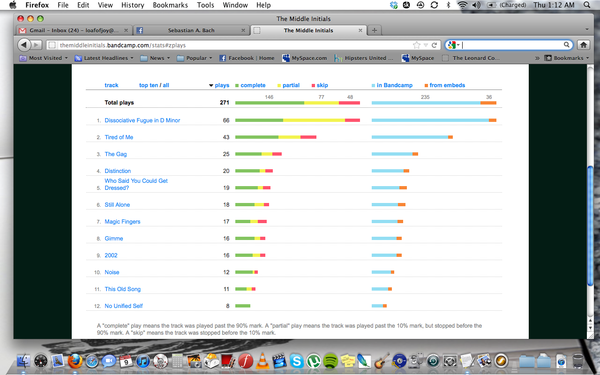This screenshot has width=600, height=375.
Task: Open the volume control in the menu bar
Action: coord(476,5)
